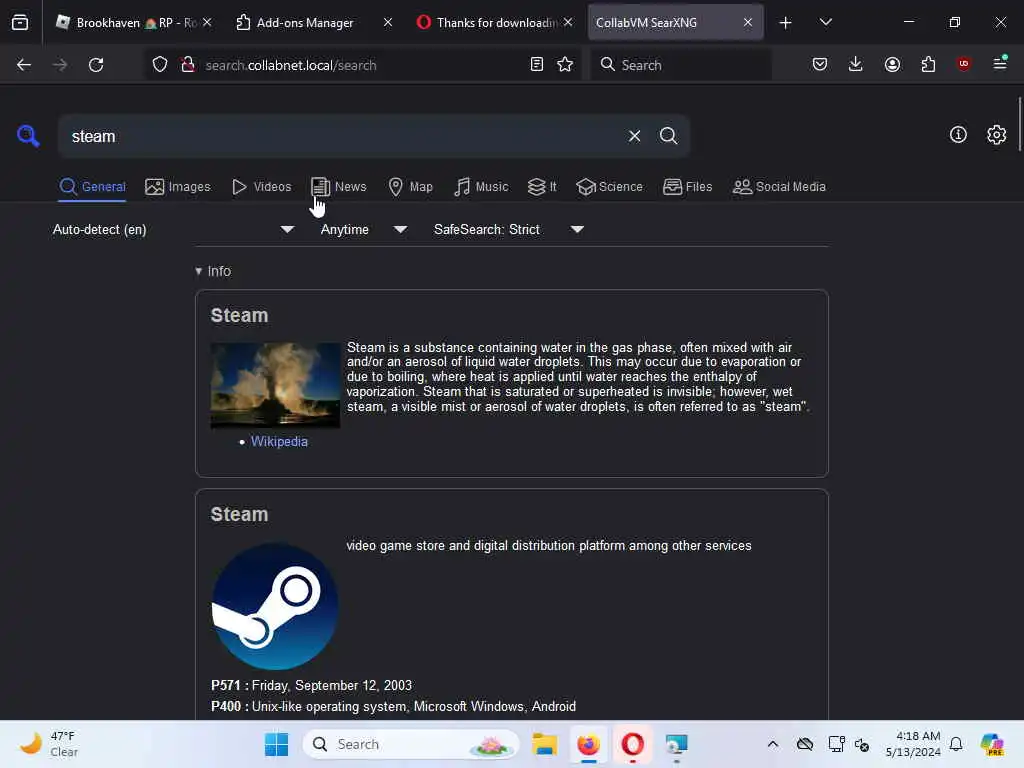Click the taskbar Search box
This screenshot has height=768, width=1024.
pos(411,744)
